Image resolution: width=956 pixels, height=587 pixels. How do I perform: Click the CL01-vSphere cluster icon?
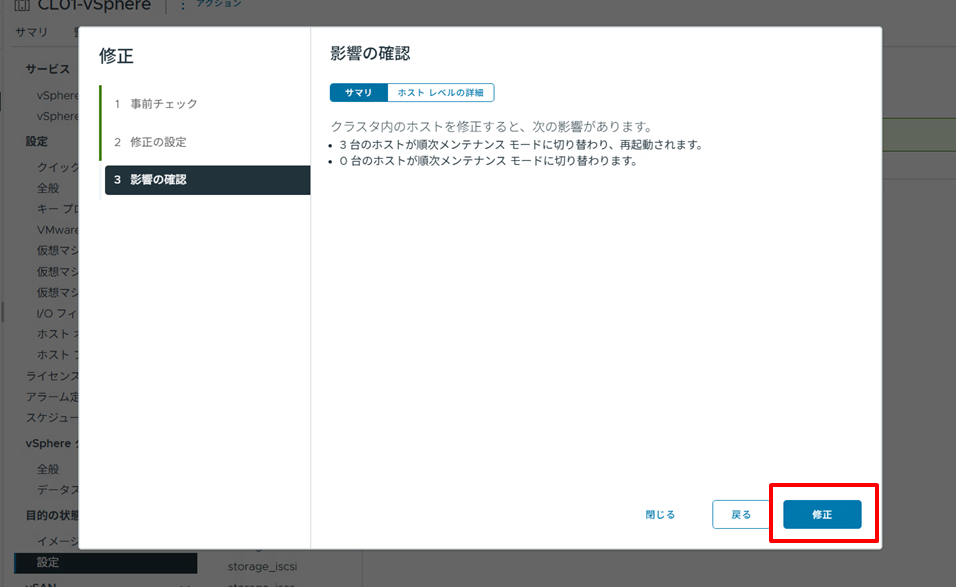(x=24, y=4)
